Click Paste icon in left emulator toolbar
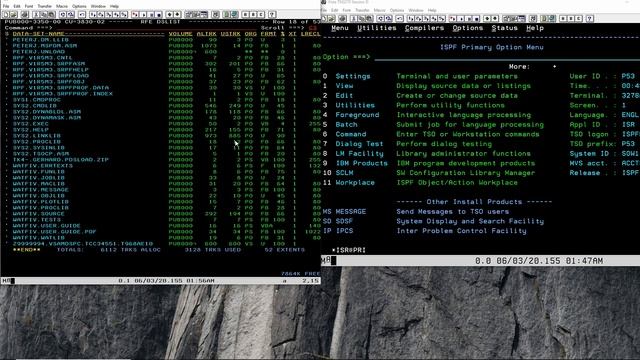640x360 pixels. point(52,14)
